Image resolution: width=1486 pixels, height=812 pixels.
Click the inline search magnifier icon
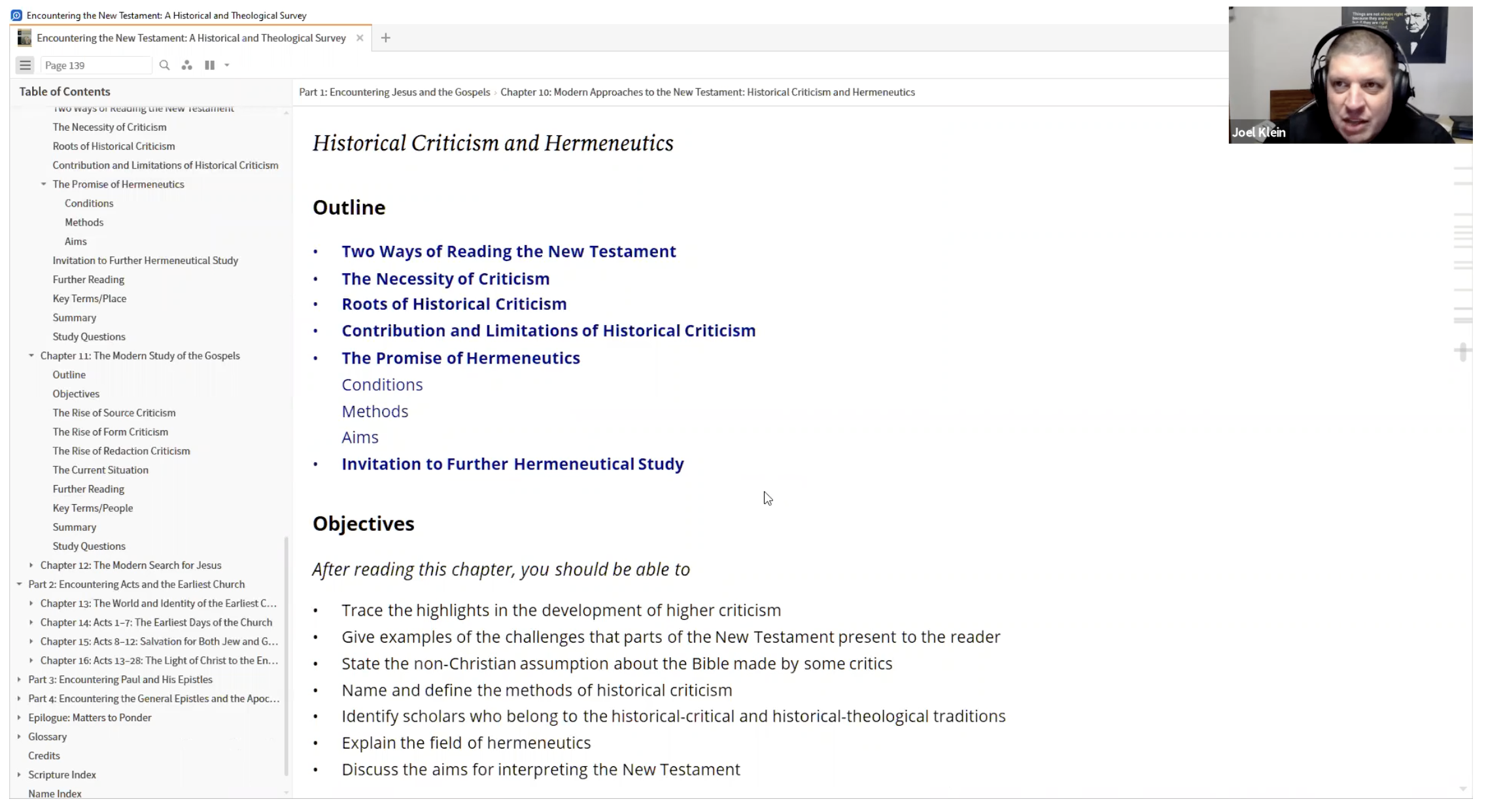[164, 65]
